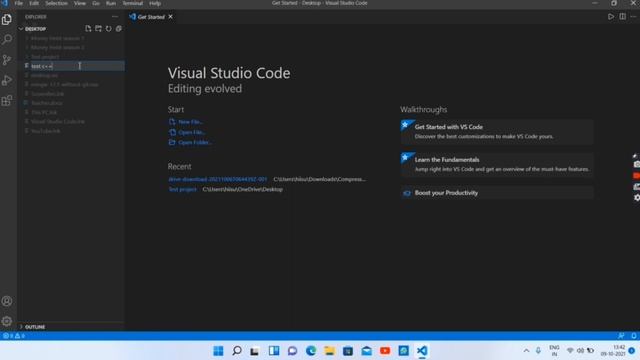Open the Run menu
The height and width of the screenshot is (360, 640).
coord(111,3)
